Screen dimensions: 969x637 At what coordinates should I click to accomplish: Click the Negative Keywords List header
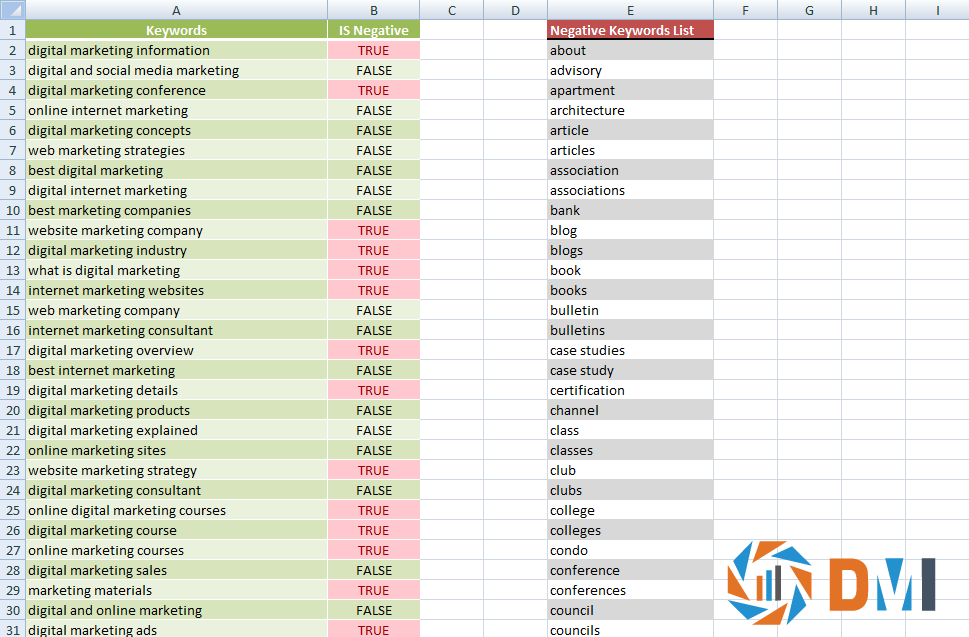coord(630,30)
